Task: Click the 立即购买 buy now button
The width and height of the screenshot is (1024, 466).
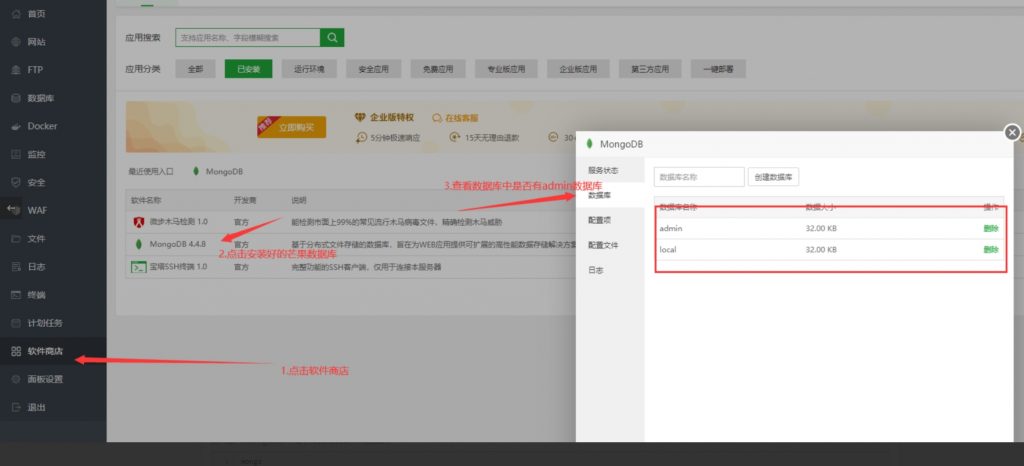Action: 292,127
